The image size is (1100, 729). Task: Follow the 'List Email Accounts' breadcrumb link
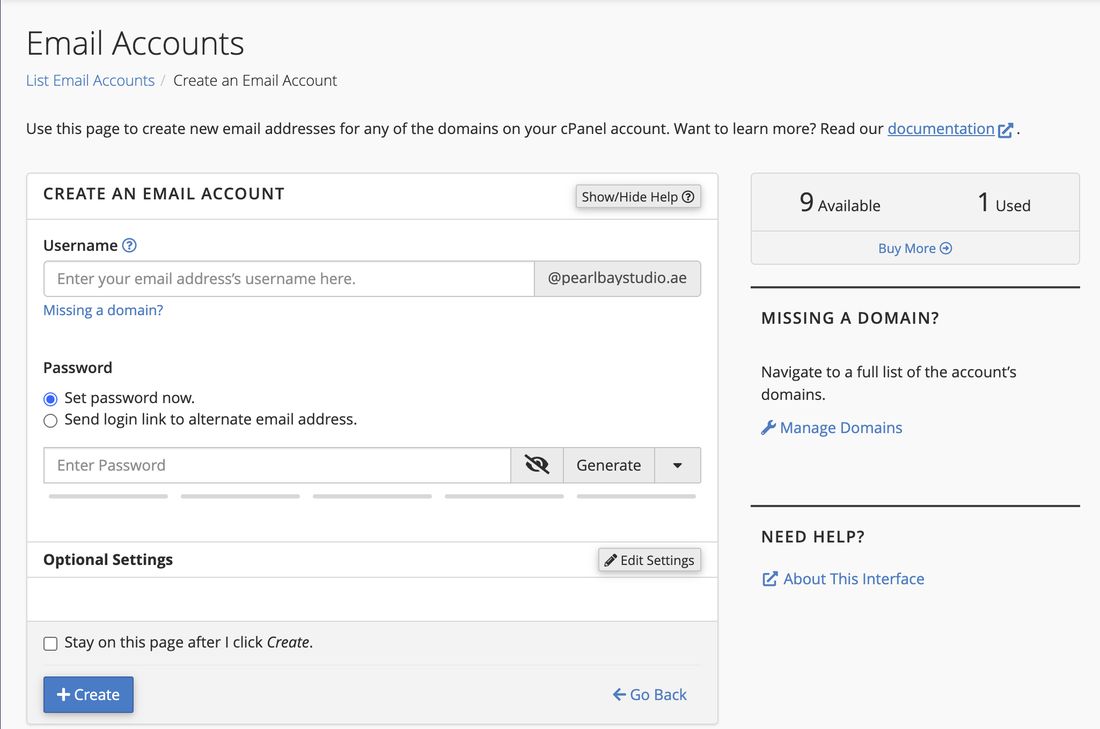tap(90, 81)
